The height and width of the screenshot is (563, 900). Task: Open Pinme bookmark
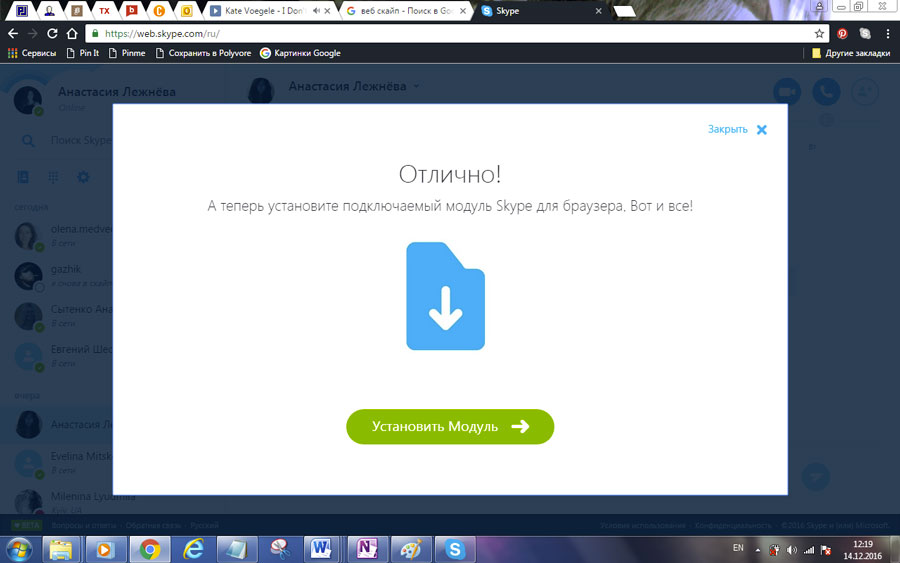[x=127, y=53]
